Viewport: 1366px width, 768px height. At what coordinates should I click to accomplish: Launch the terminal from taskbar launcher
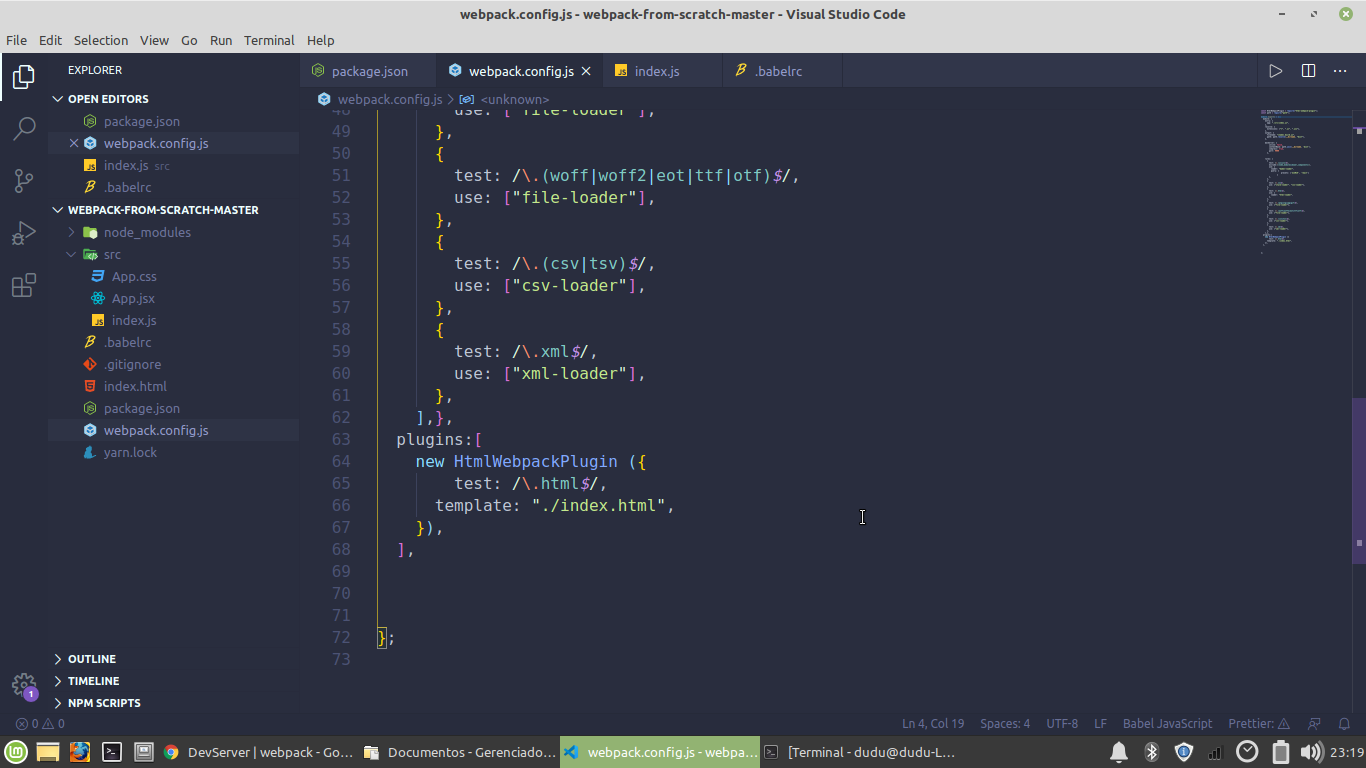pyautogui.click(x=112, y=752)
